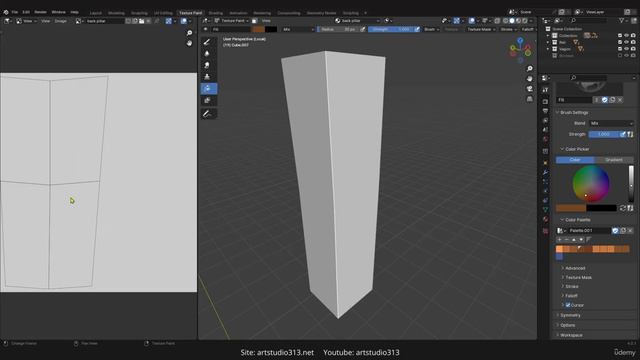Toggle strength pressure icon in Brush Settings

[623, 134]
